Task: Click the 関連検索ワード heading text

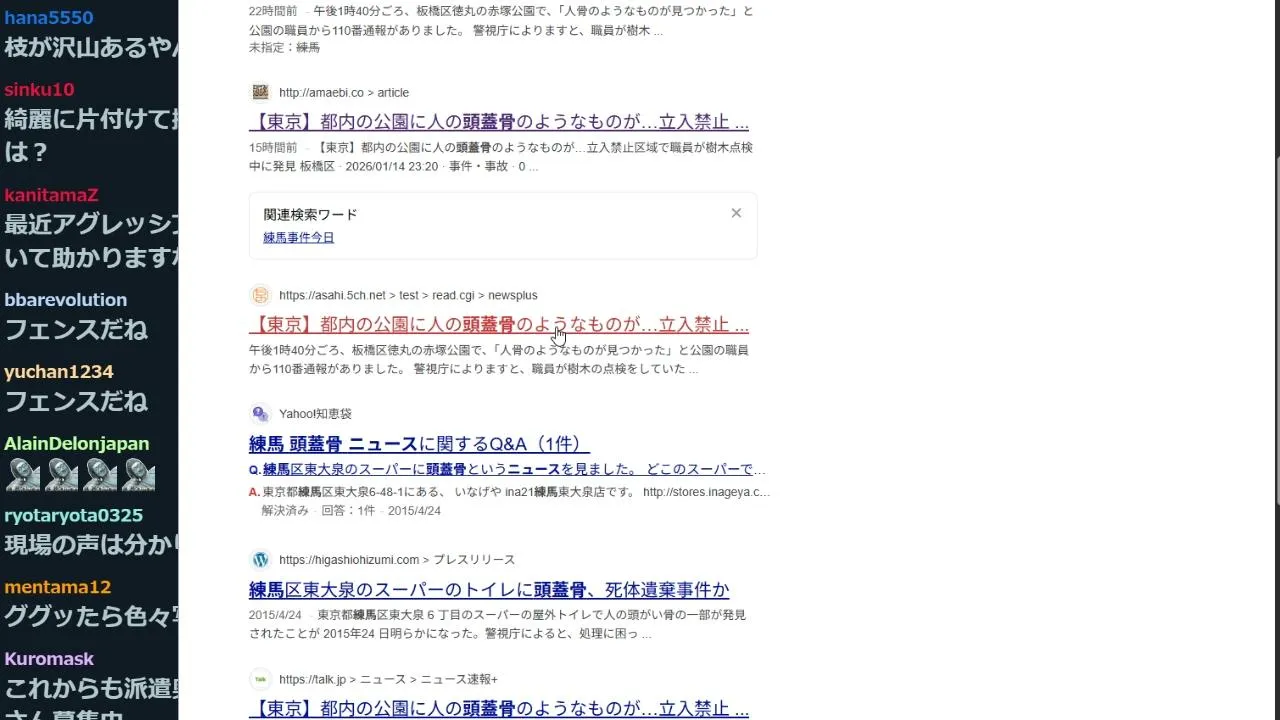Action: tap(310, 215)
